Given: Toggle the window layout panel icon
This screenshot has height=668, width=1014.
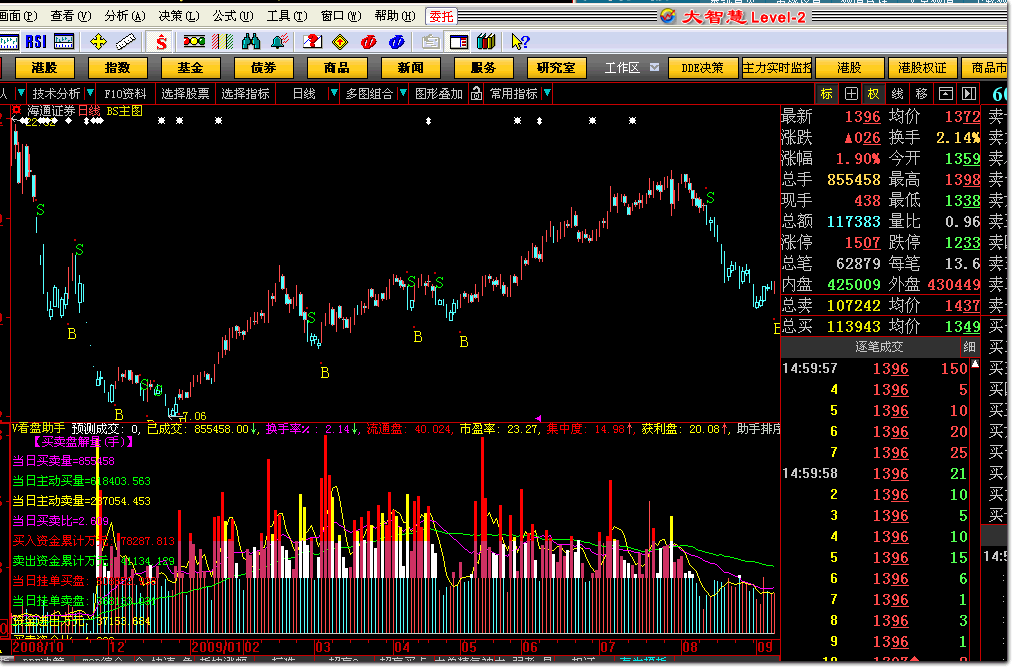Looking at the screenshot, I should [458, 42].
